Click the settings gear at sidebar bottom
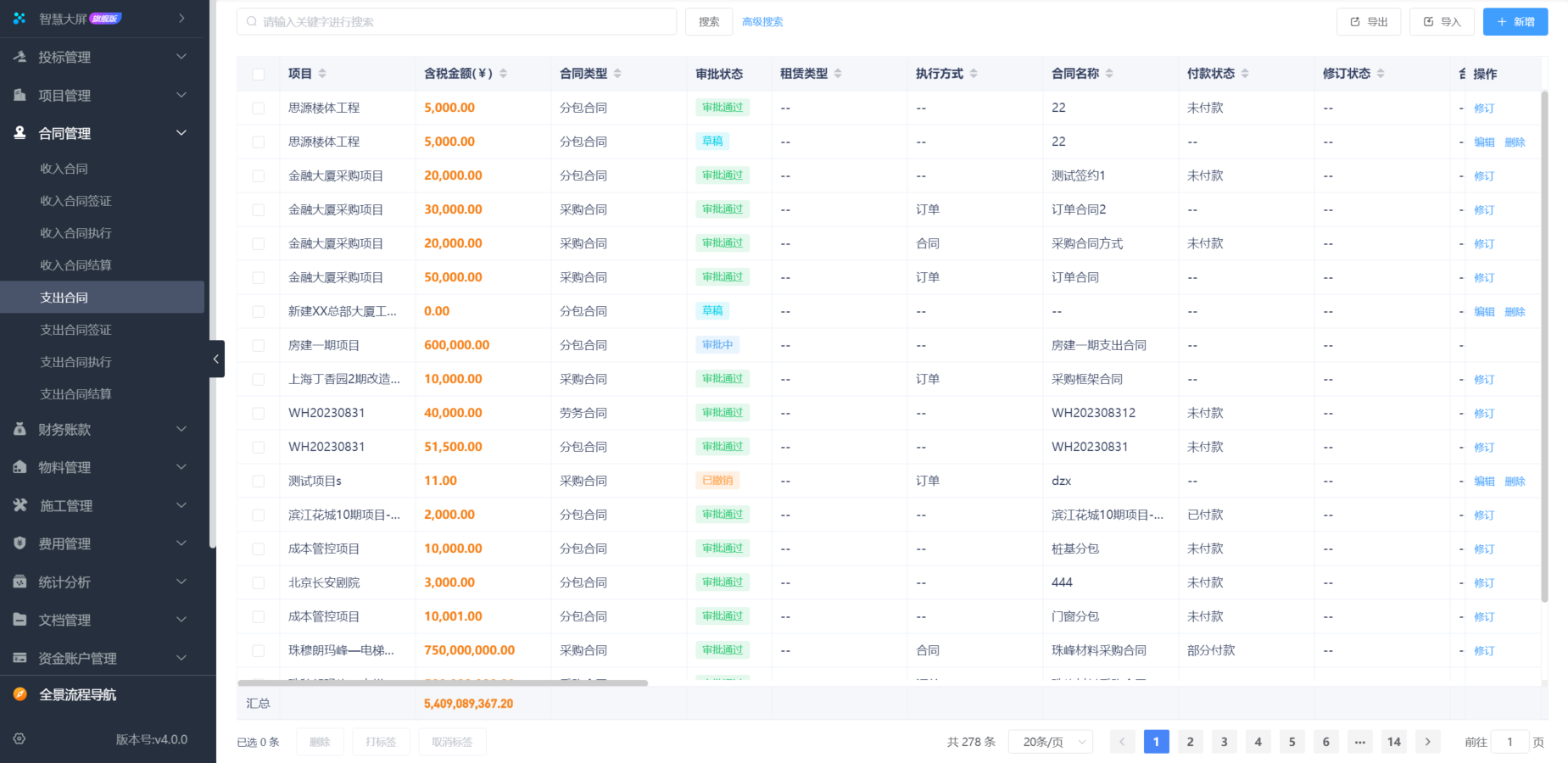This screenshot has height=763, width=1568. [20, 738]
